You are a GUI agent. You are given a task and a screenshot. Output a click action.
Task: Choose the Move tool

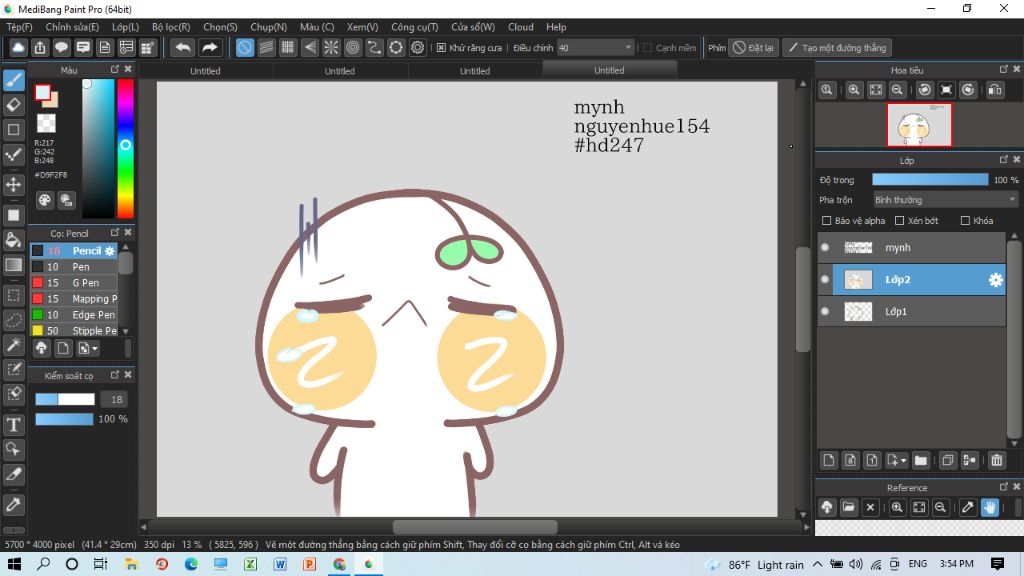click(x=14, y=185)
